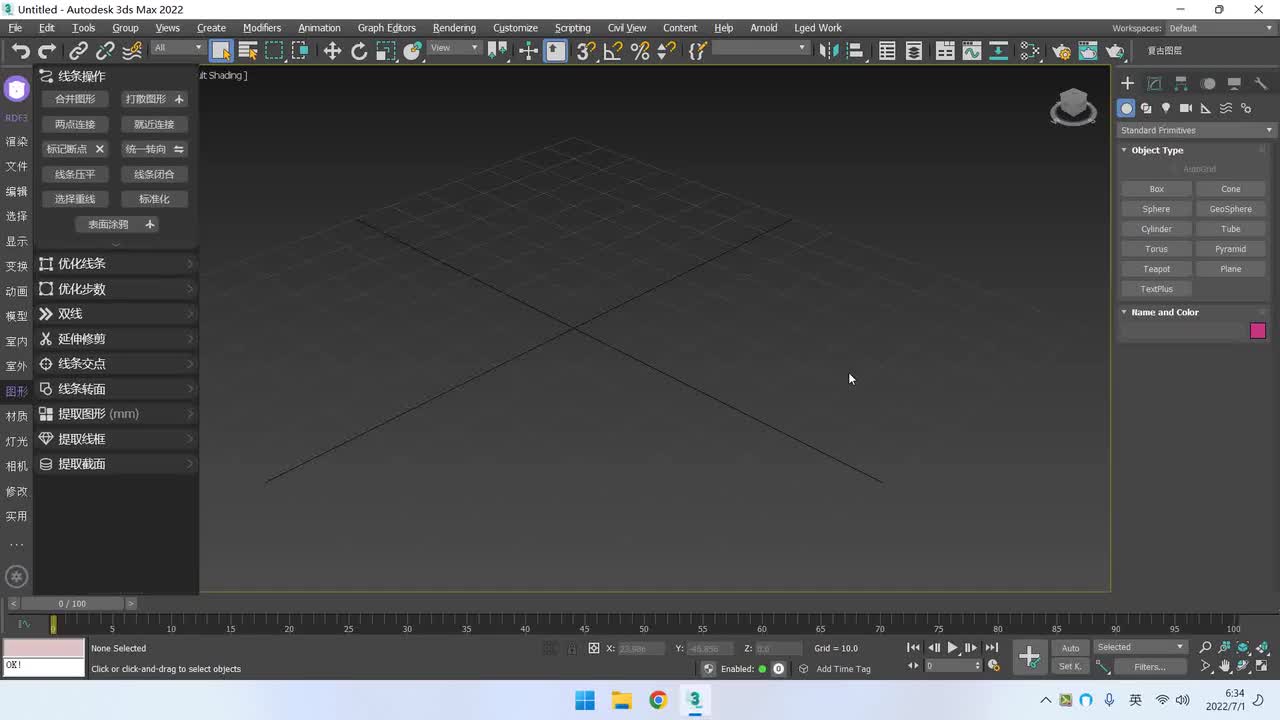This screenshot has width=1280, height=720.
Task: Click the Teapot primitive button
Action: pyautogui.click(x=1156, y=269)
